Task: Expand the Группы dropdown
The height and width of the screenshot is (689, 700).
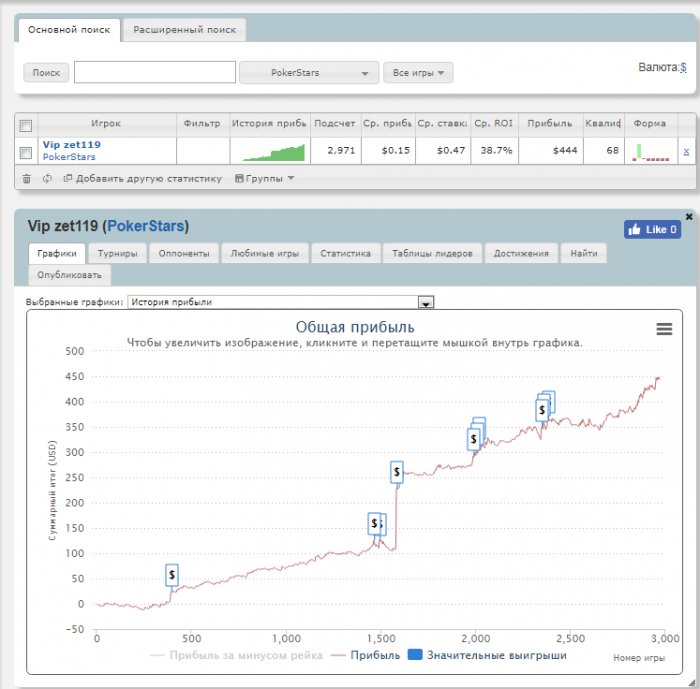Action: click(x=264, y=179)
